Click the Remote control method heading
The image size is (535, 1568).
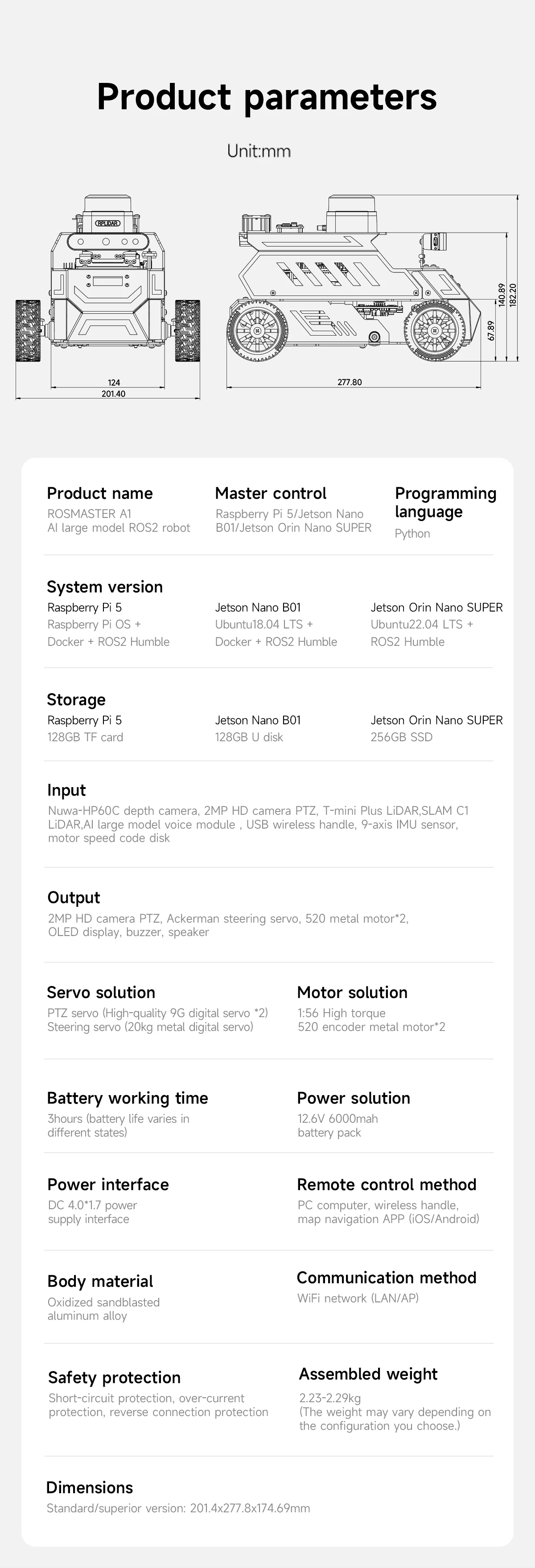[387, 1185]
